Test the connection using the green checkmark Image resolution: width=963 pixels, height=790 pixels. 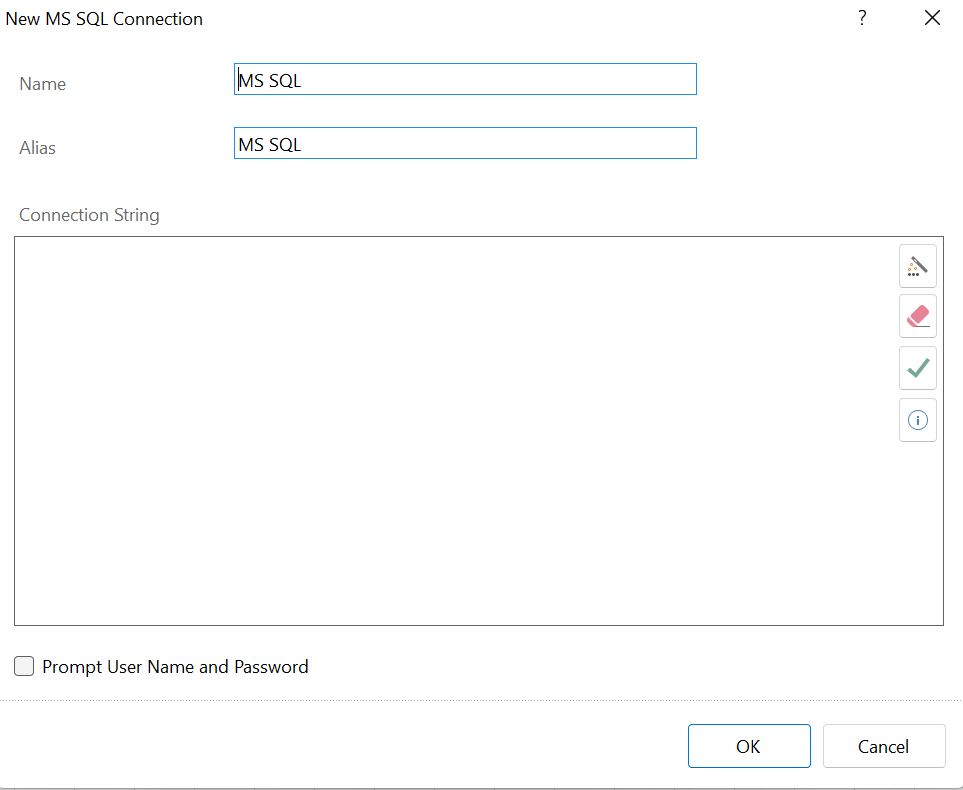pyautogui.click(x=918, y=368)
